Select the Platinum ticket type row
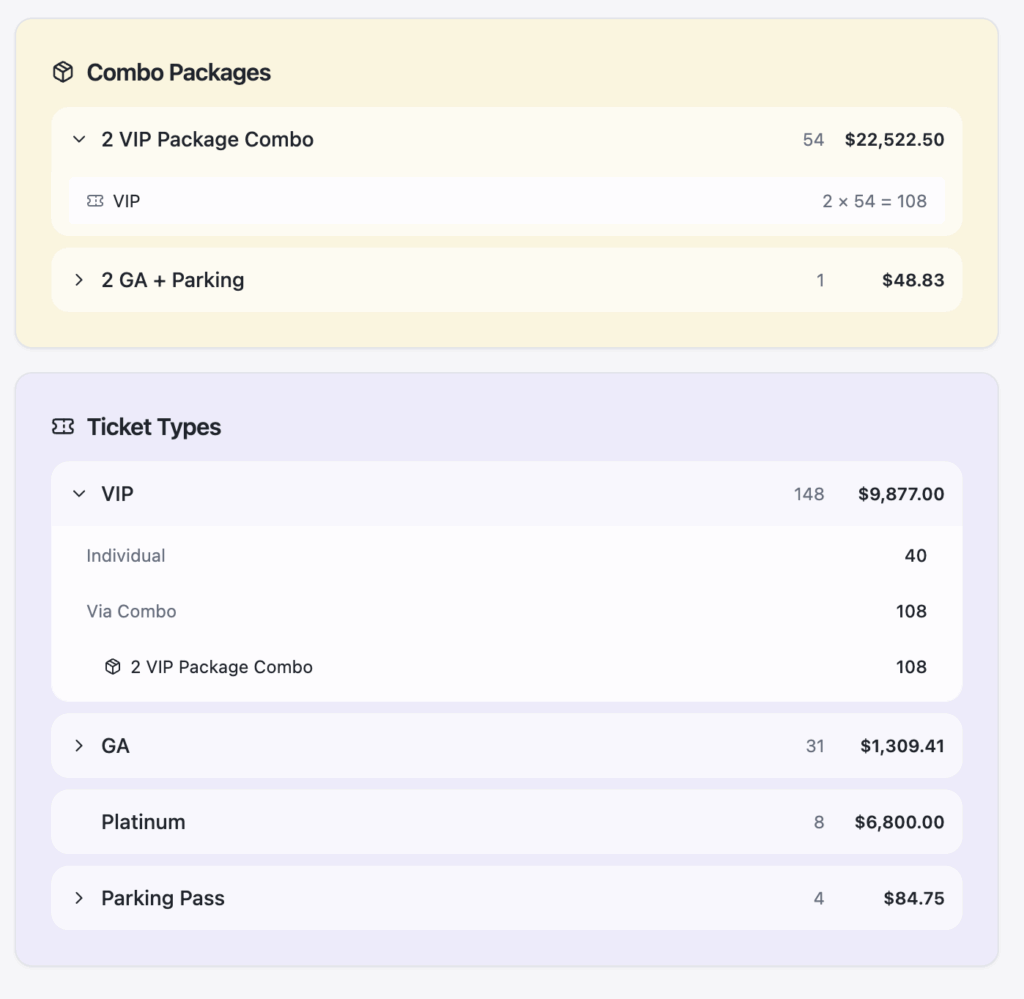Screen dimensions: 1024x999 [x=143, y=822]
